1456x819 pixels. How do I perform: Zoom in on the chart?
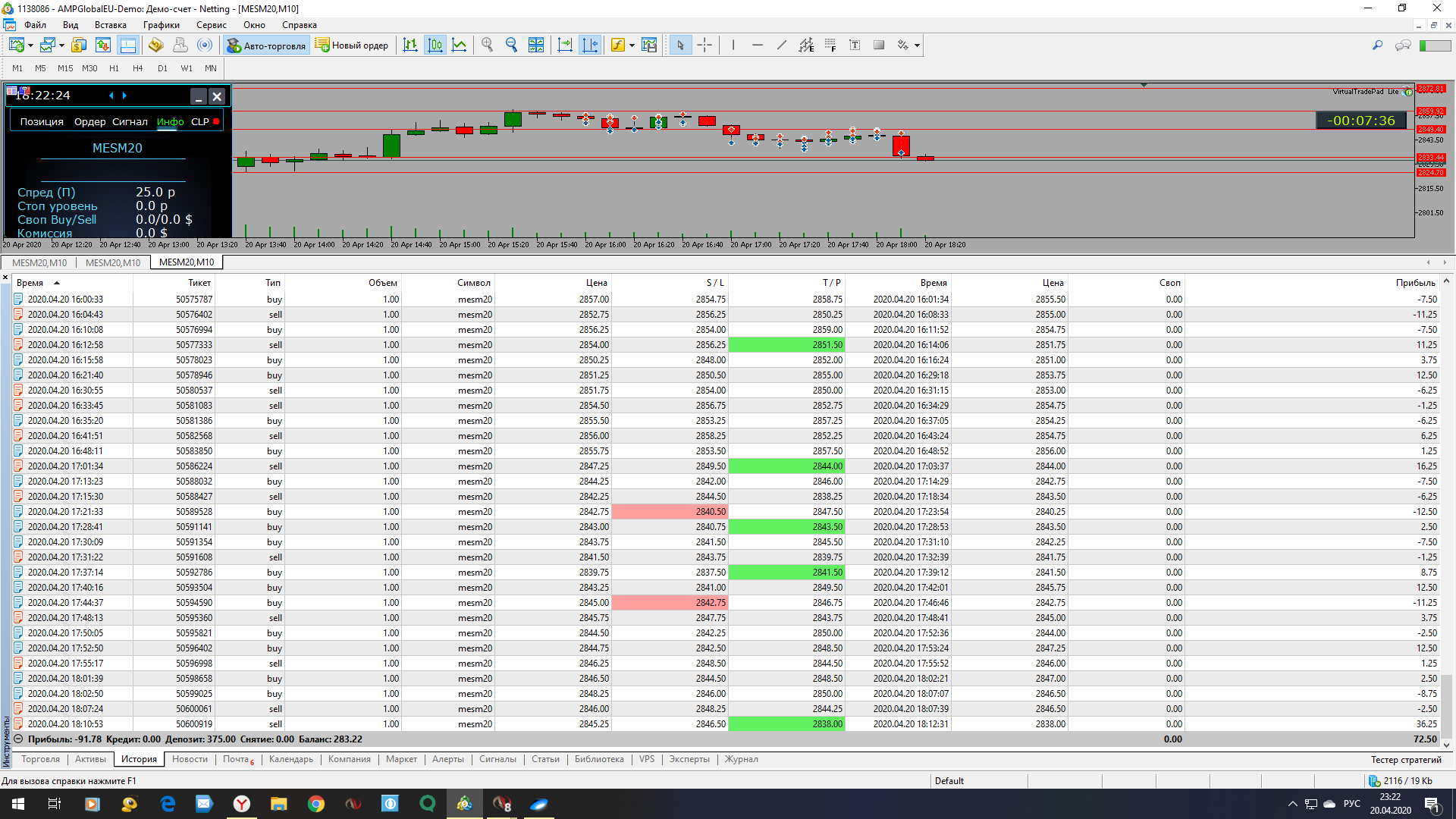tap(487, 45)
